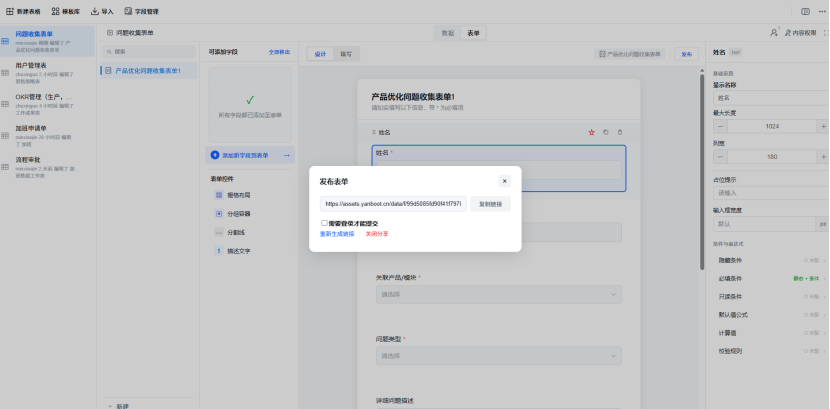Select the 设计 design tab
This screenshot has height=409, width=830.
point(320,54)
